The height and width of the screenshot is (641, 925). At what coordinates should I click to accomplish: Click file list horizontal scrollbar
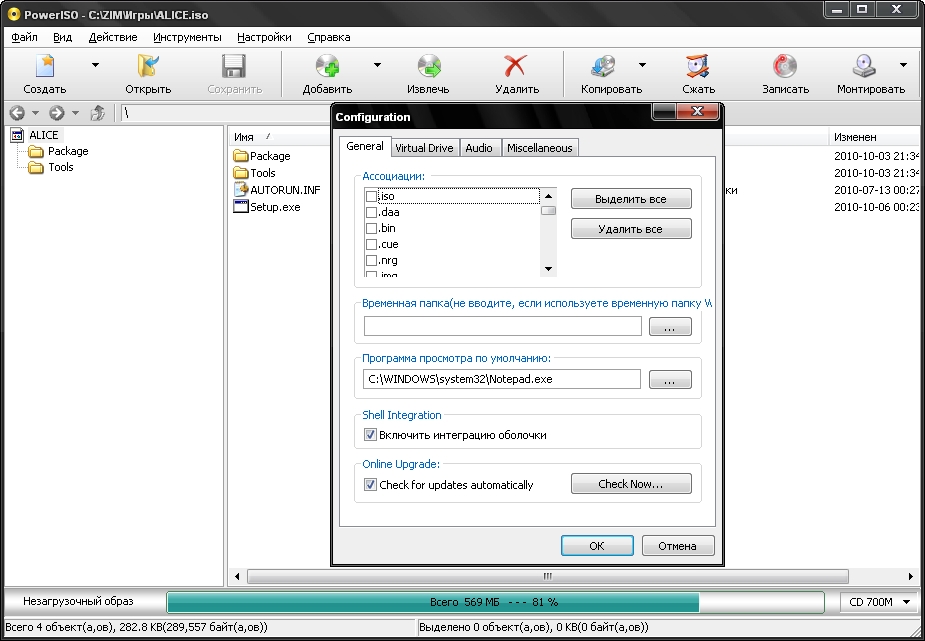point(547,576)
